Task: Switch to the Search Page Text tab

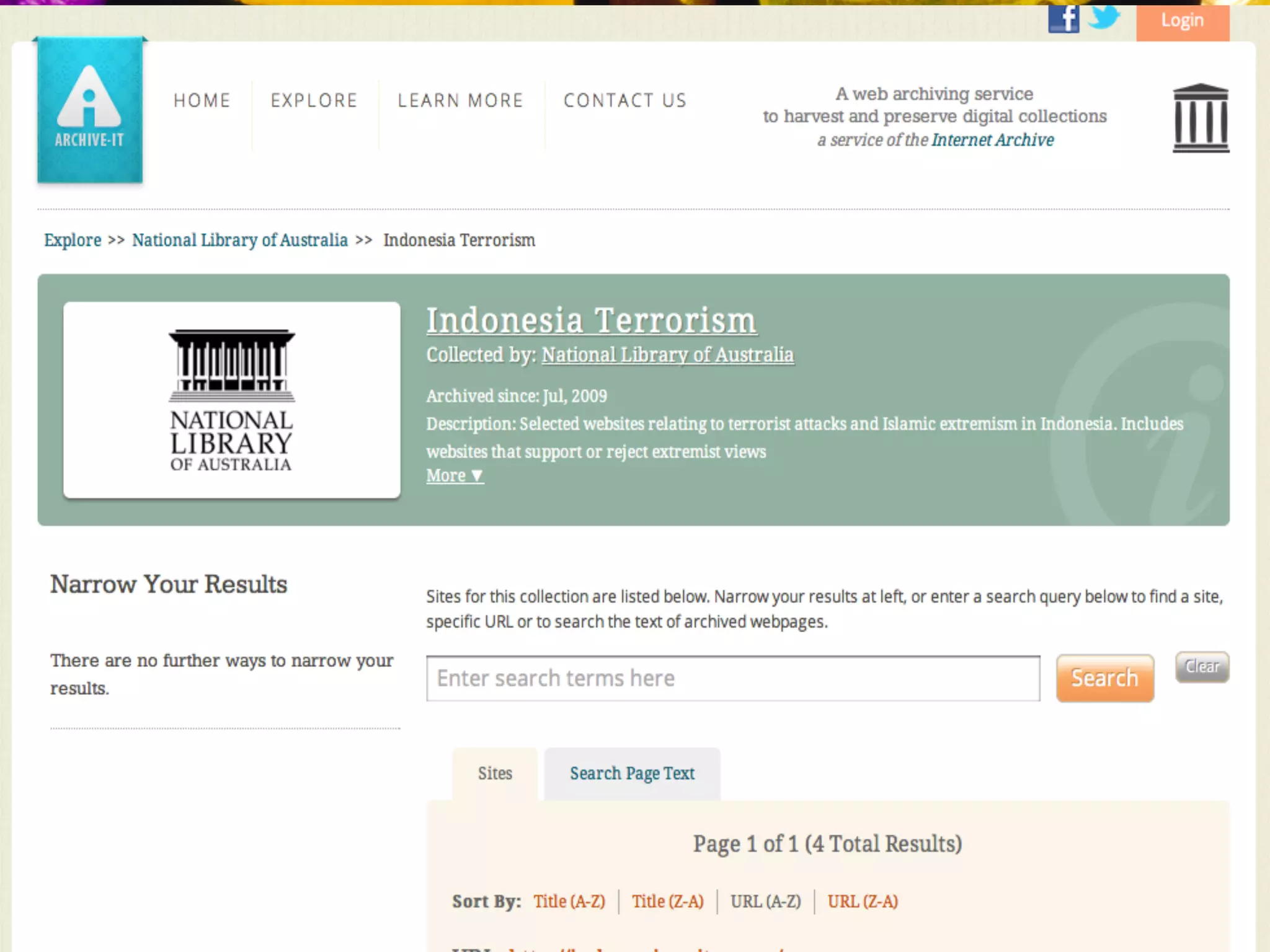Action: (x=632, y=773)
